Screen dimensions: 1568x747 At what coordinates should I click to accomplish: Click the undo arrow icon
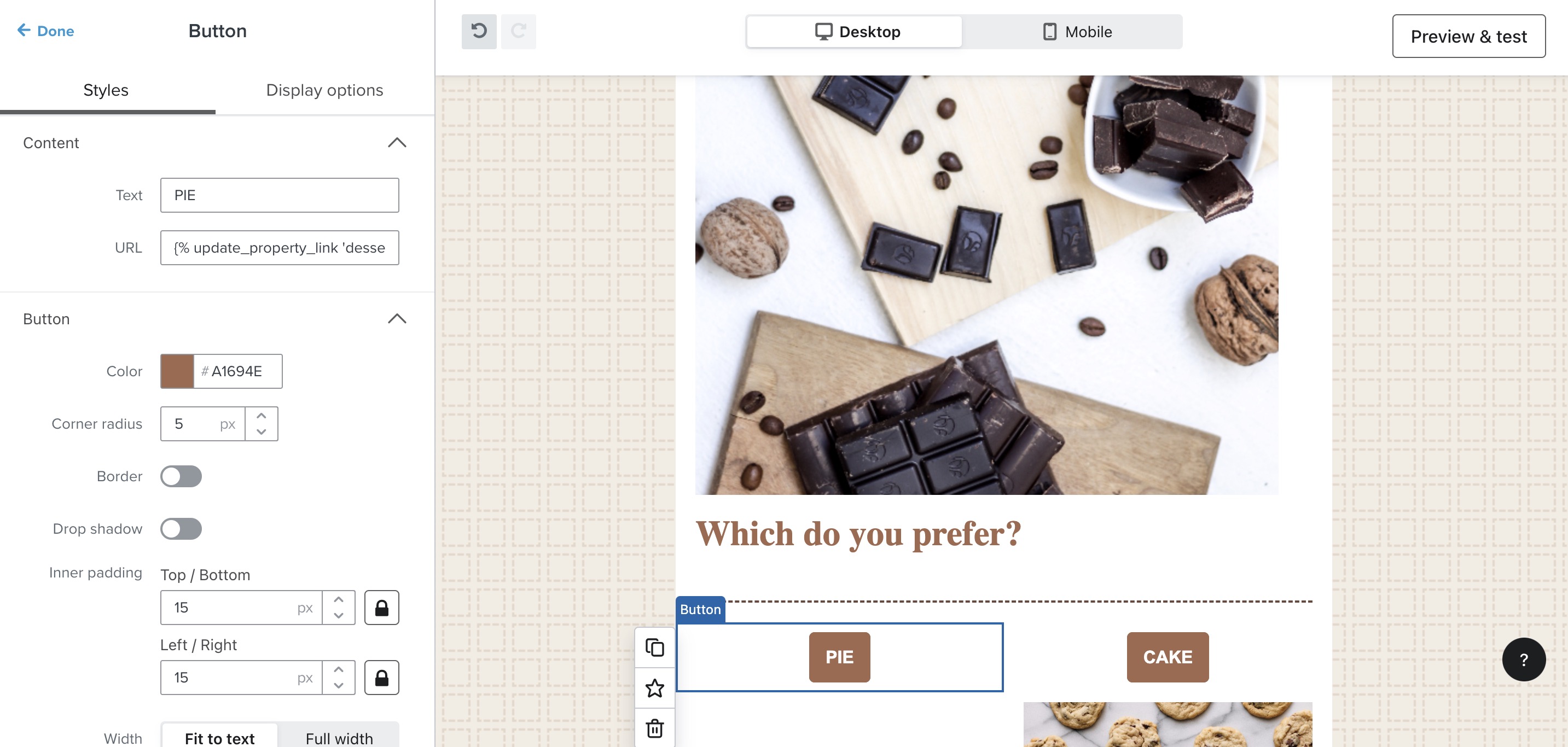tap(478, 31)
